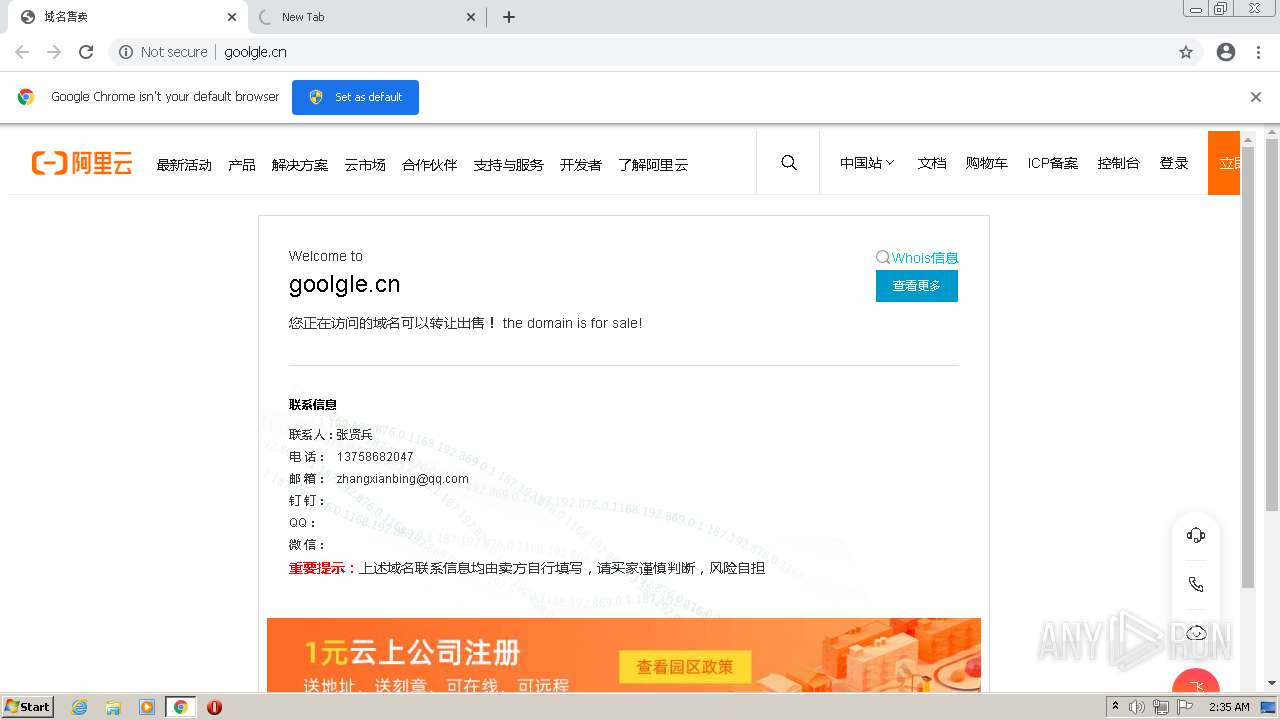Click the Set as default button
The width and height of the screenshot is (1280, 720).
tap(355, 97)
